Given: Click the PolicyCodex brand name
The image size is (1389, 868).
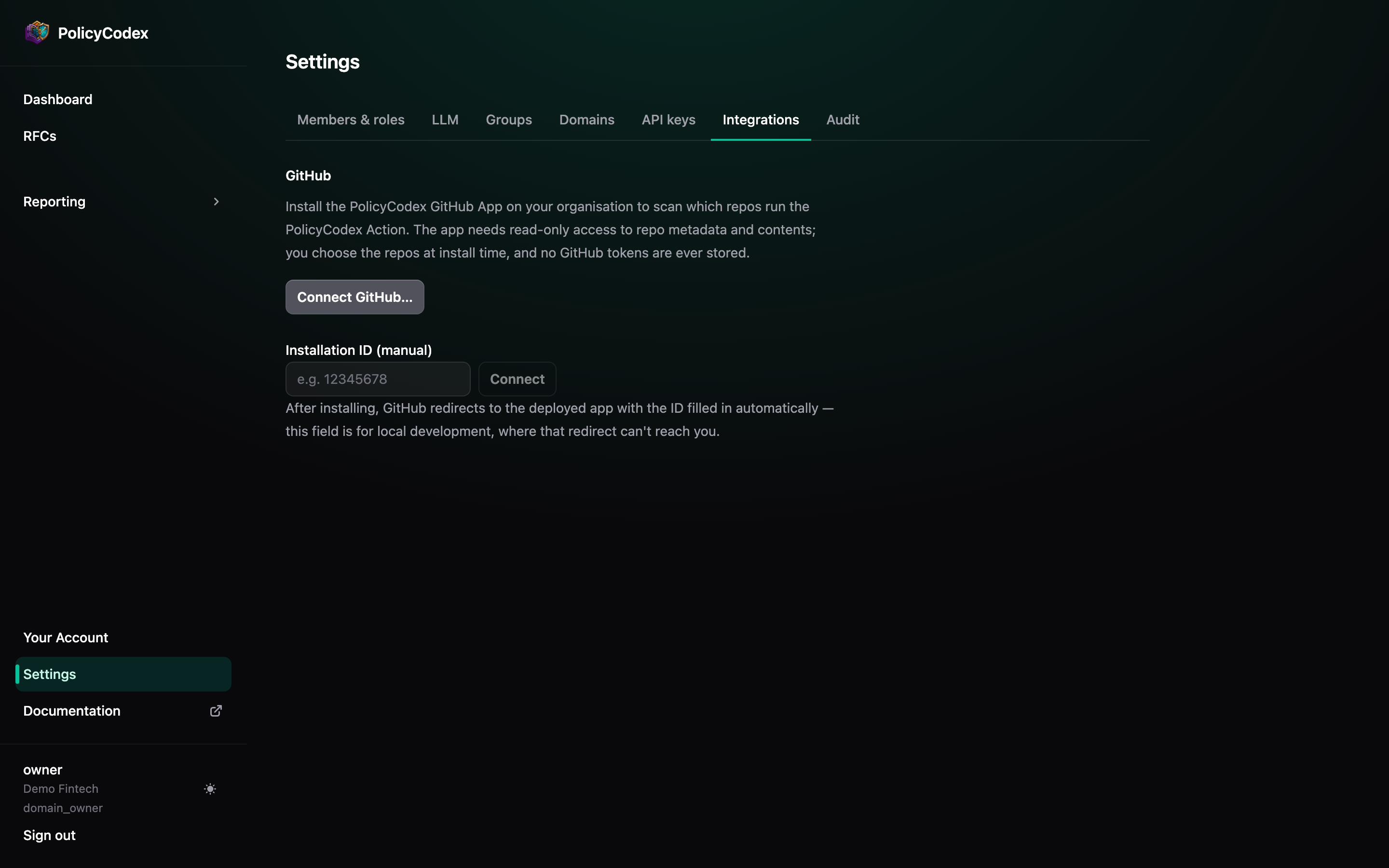Looking at the screenshot, I should pyautogui.click(x=103, y=33).
